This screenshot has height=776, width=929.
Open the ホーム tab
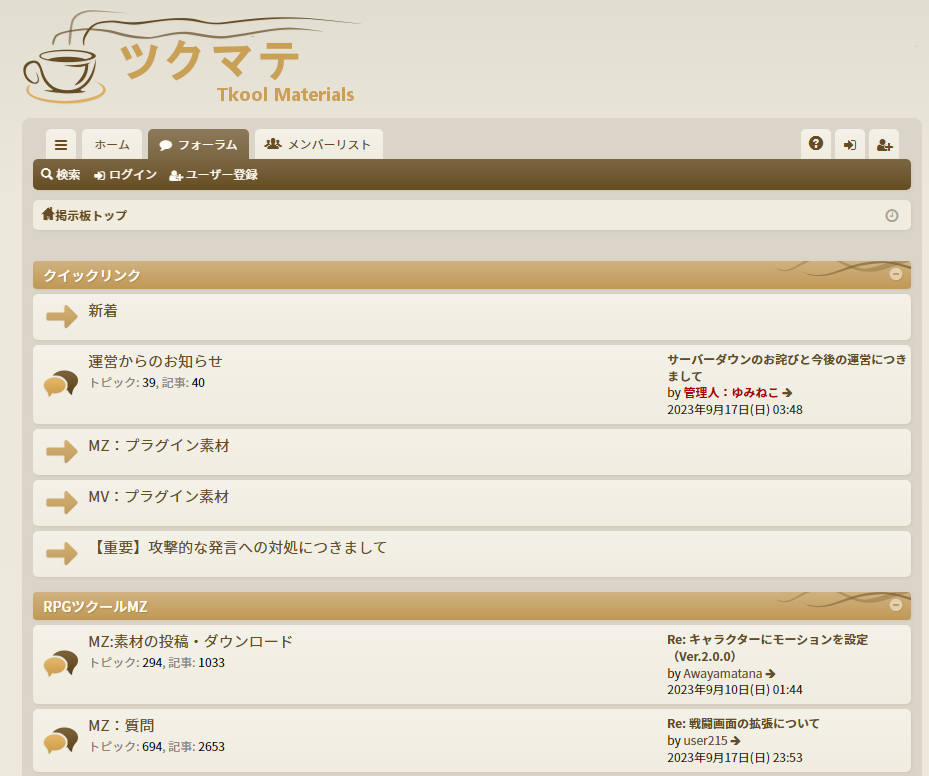(112, 145)
